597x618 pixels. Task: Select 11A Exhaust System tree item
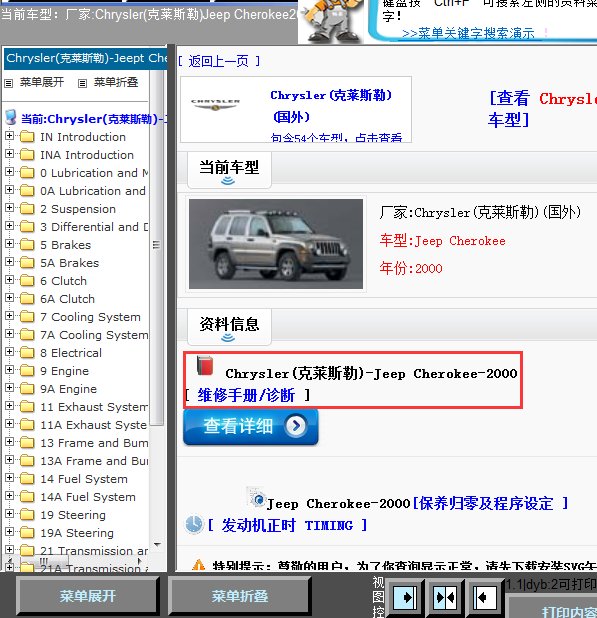tap(94, 425)
